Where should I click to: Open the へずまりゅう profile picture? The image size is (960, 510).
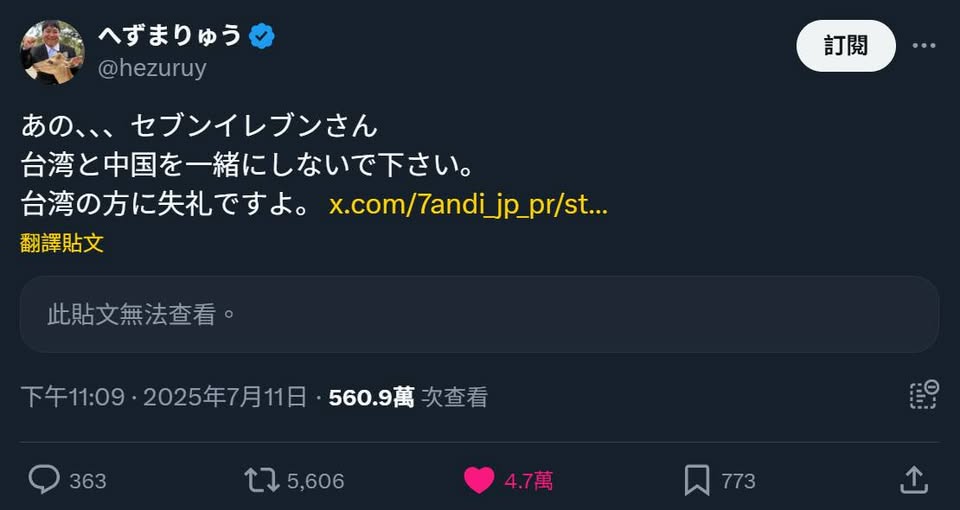53,52
